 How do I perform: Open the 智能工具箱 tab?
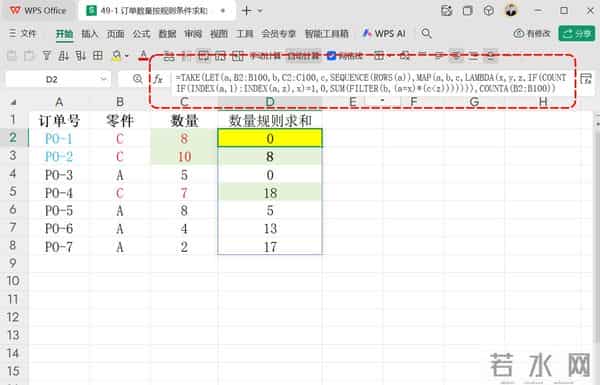coord(326,34)
